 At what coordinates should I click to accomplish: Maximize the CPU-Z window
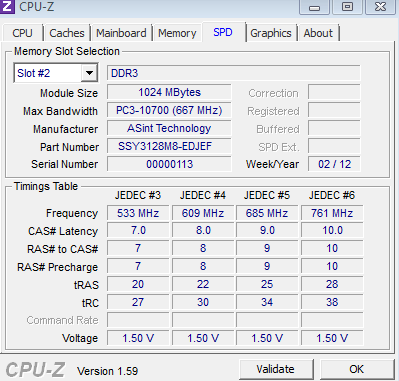pyautogui.click(x=347, y=7)
